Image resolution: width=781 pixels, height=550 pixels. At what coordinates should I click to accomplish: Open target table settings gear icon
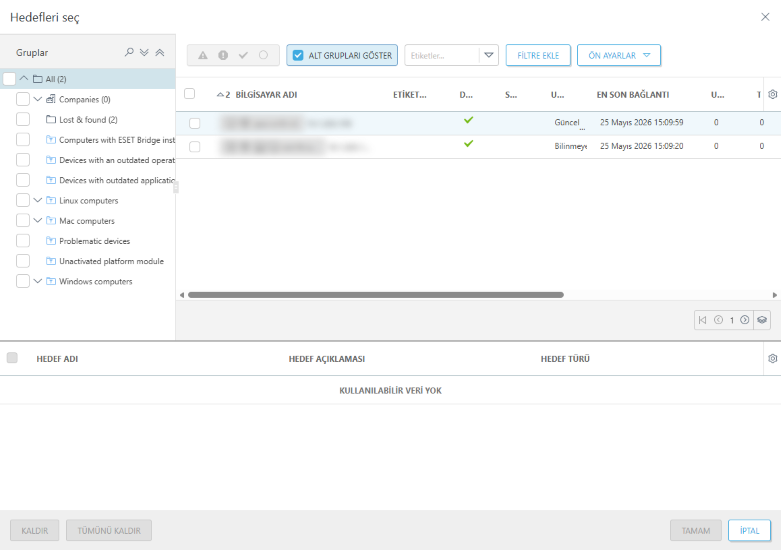(x=773, y=358)
